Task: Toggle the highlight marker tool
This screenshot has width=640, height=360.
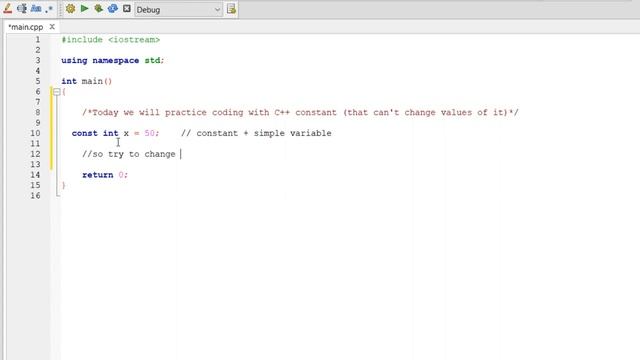Action: pos(7,9)
